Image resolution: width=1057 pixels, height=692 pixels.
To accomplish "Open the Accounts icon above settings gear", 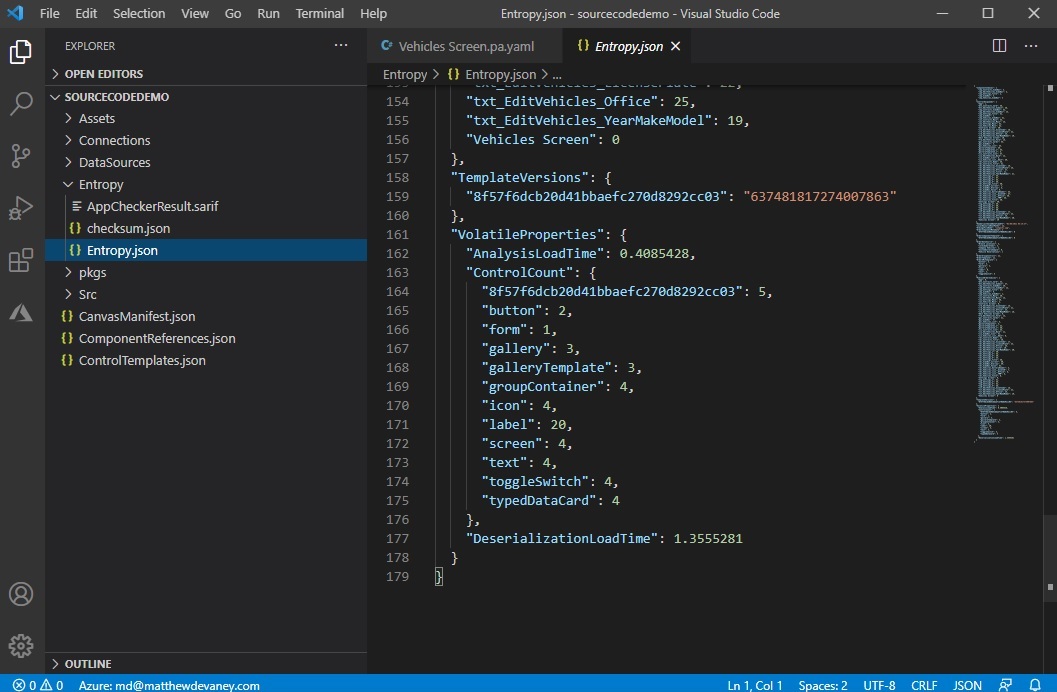I will pyautogui.click(x=22, y=593).
